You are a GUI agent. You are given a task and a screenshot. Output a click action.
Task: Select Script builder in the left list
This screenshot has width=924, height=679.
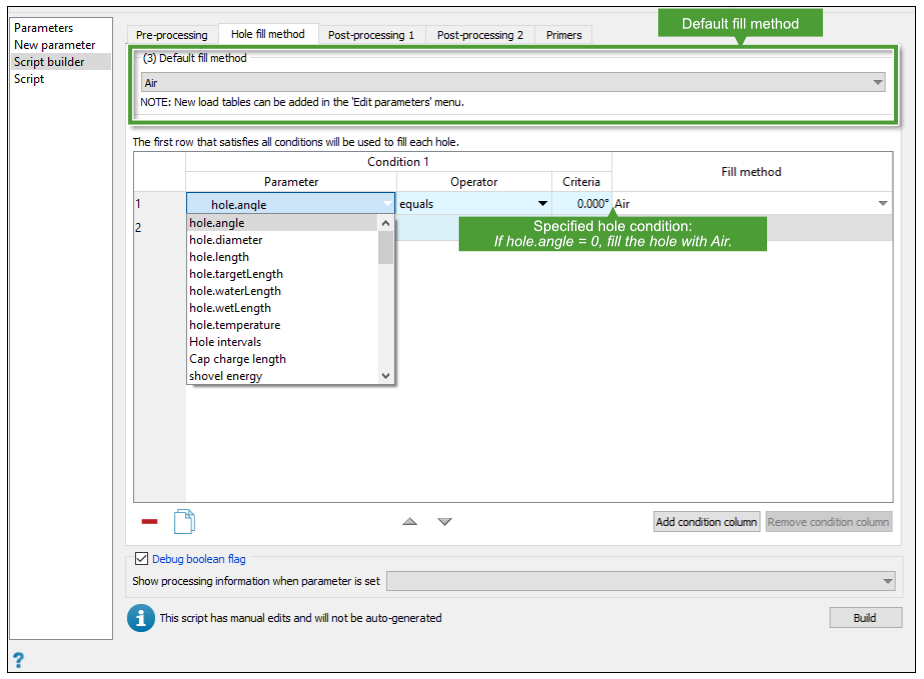(60, 62)
